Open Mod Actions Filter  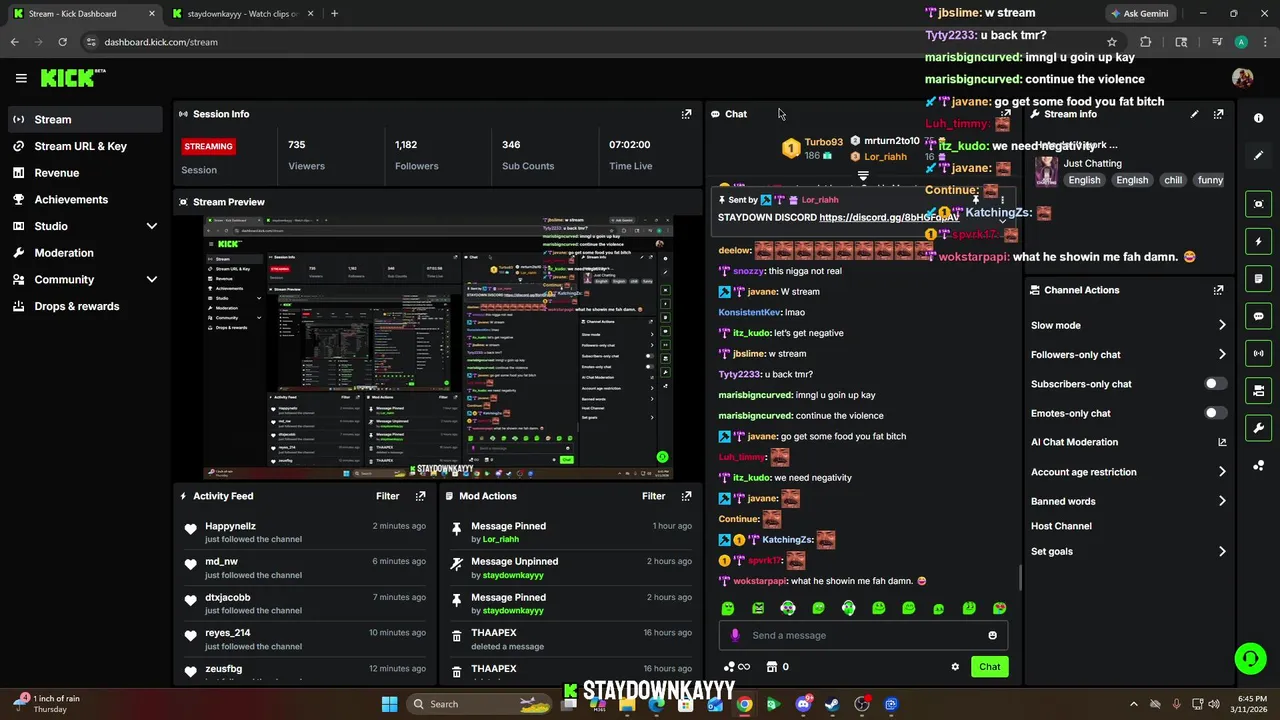[x=654, y=496]
